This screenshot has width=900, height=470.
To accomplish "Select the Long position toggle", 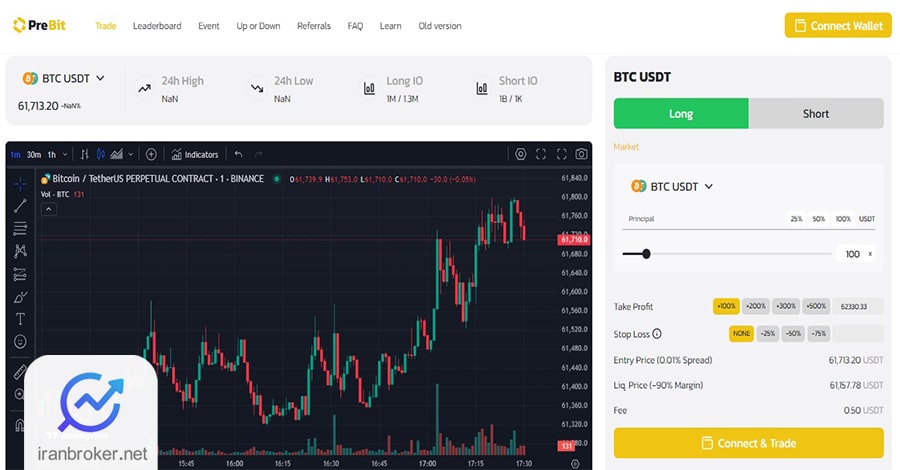I will pyautogui.click(x=681, y=114).
